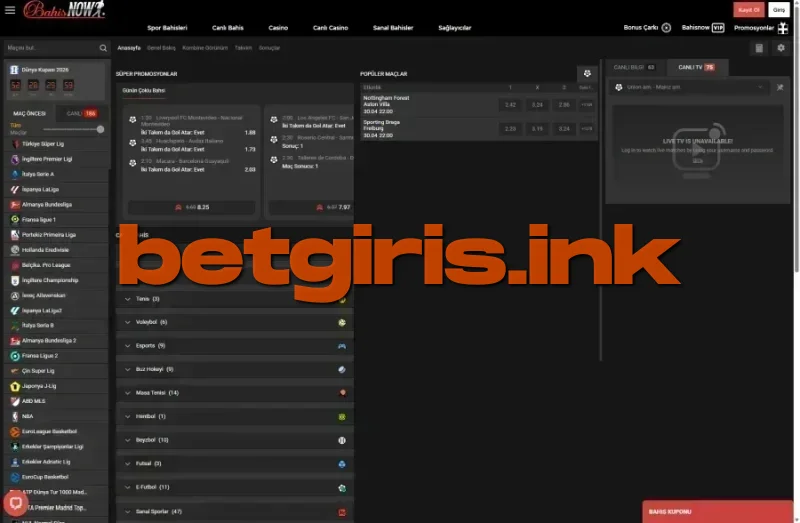This screenshot has height=523, width=800.
Task: Open Spor Bahisleri menu
Action: [167, 28]
